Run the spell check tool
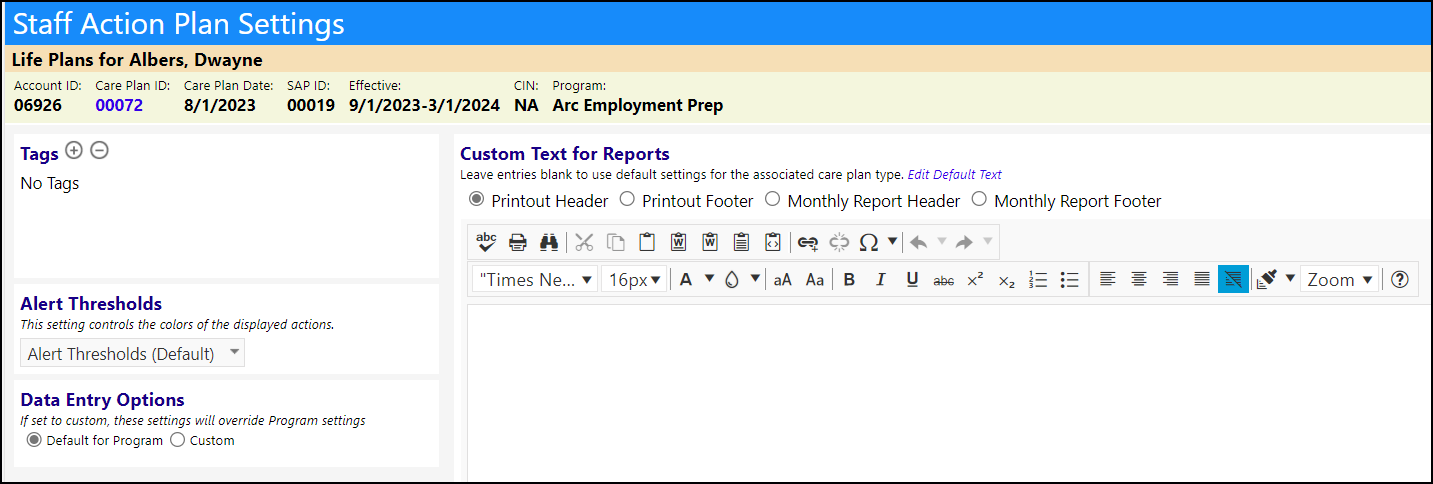This screenshot has height=484, width=1433. click(486, 241)
